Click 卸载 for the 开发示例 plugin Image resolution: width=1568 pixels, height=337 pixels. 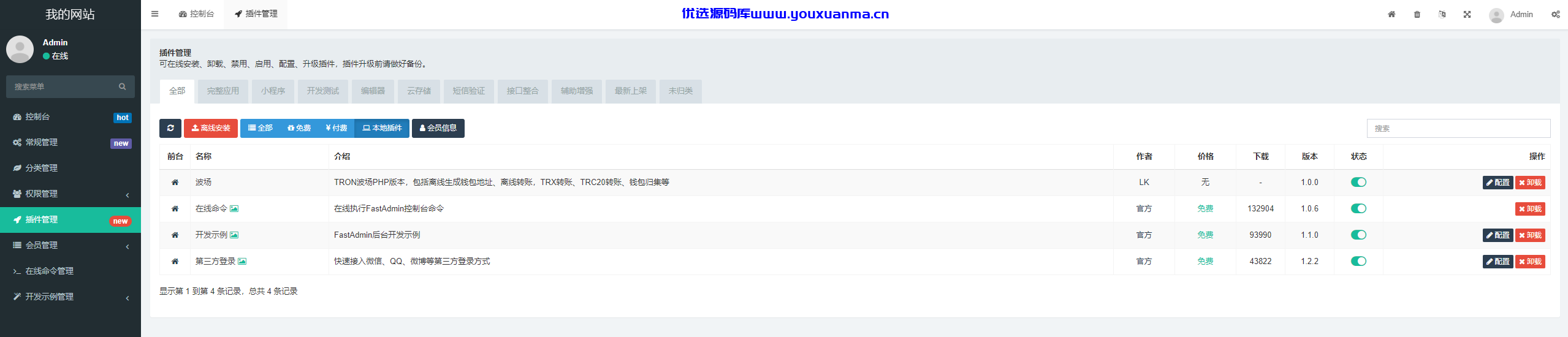(1530, 235)
